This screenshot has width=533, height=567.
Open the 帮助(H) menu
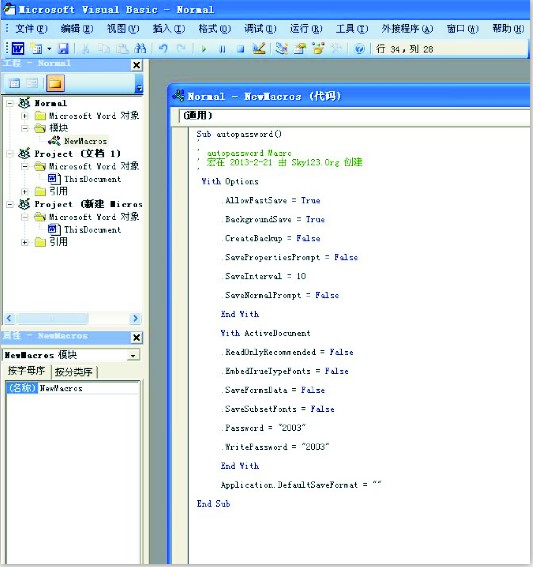508,29
